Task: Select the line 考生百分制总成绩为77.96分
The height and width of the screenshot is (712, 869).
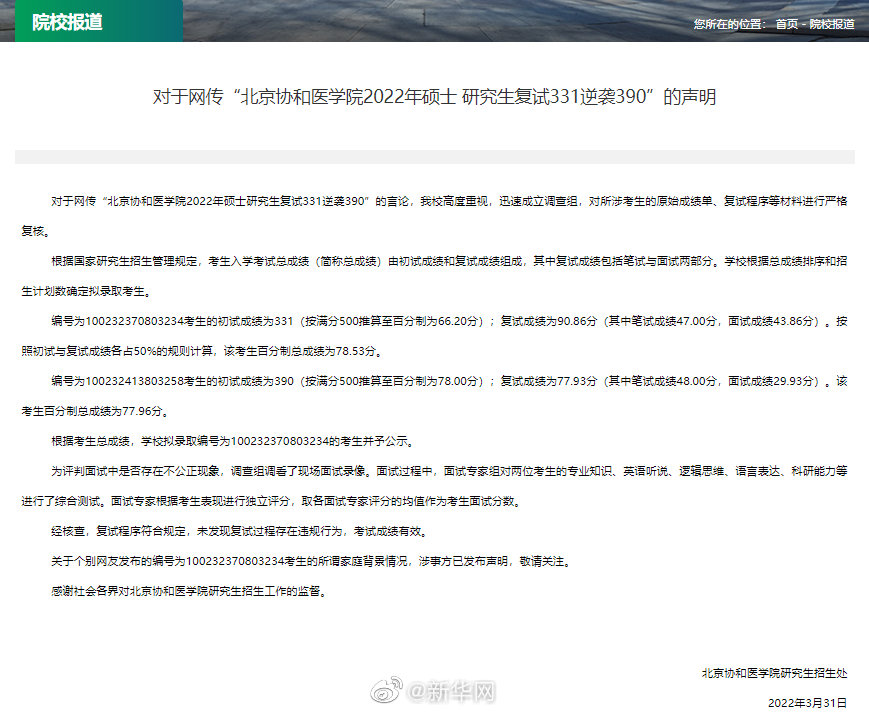Action: 95,411
